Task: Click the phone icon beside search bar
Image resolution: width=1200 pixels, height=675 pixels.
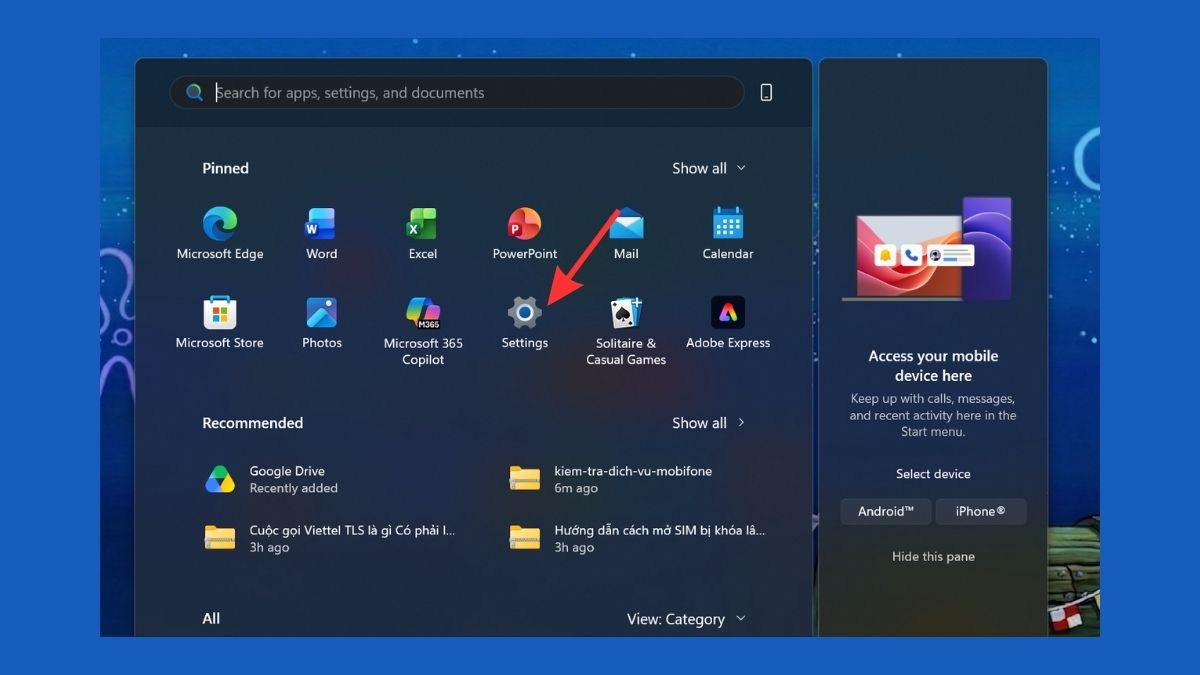Action: click(767, 92)
